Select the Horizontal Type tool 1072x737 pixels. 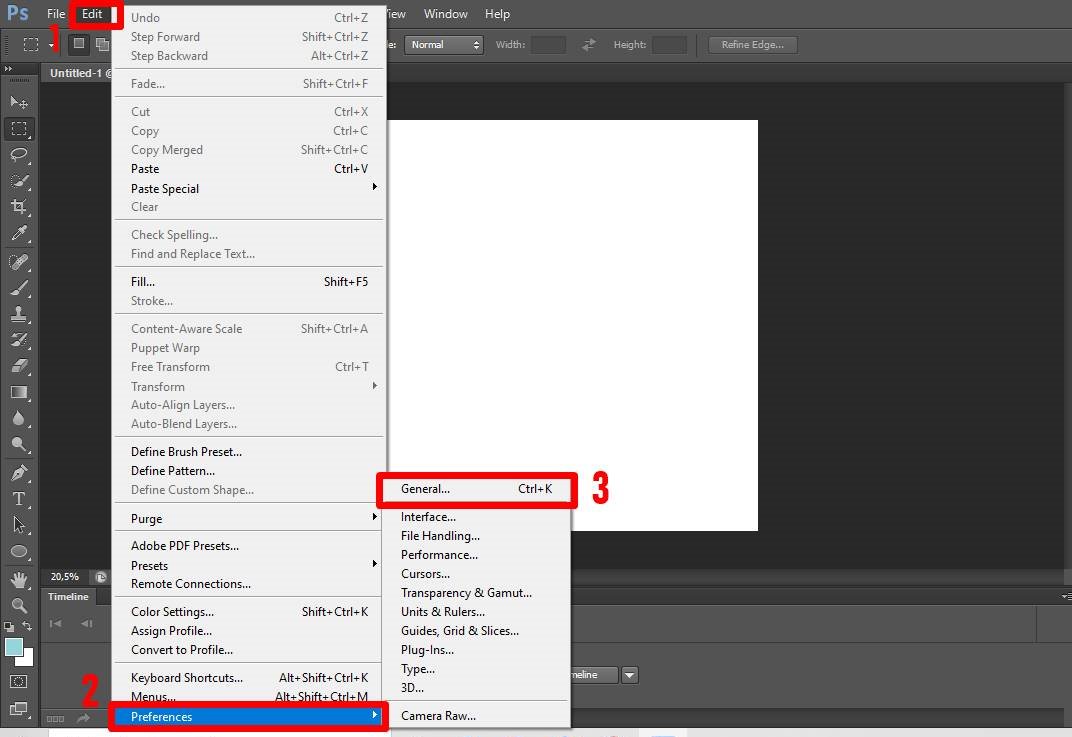click(18, 498)
